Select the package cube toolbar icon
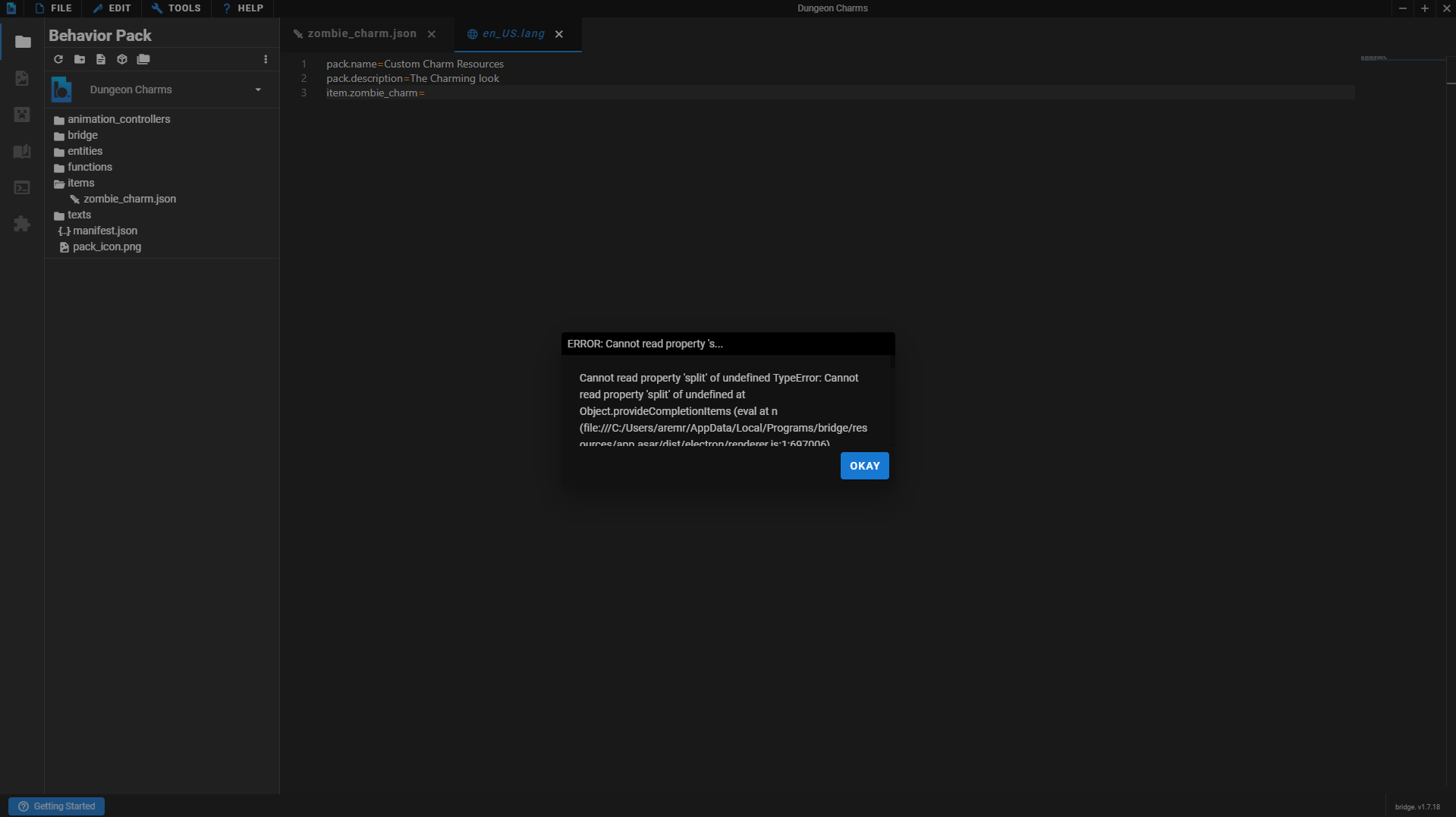1456x817 pixels. [x=121, y=59]
